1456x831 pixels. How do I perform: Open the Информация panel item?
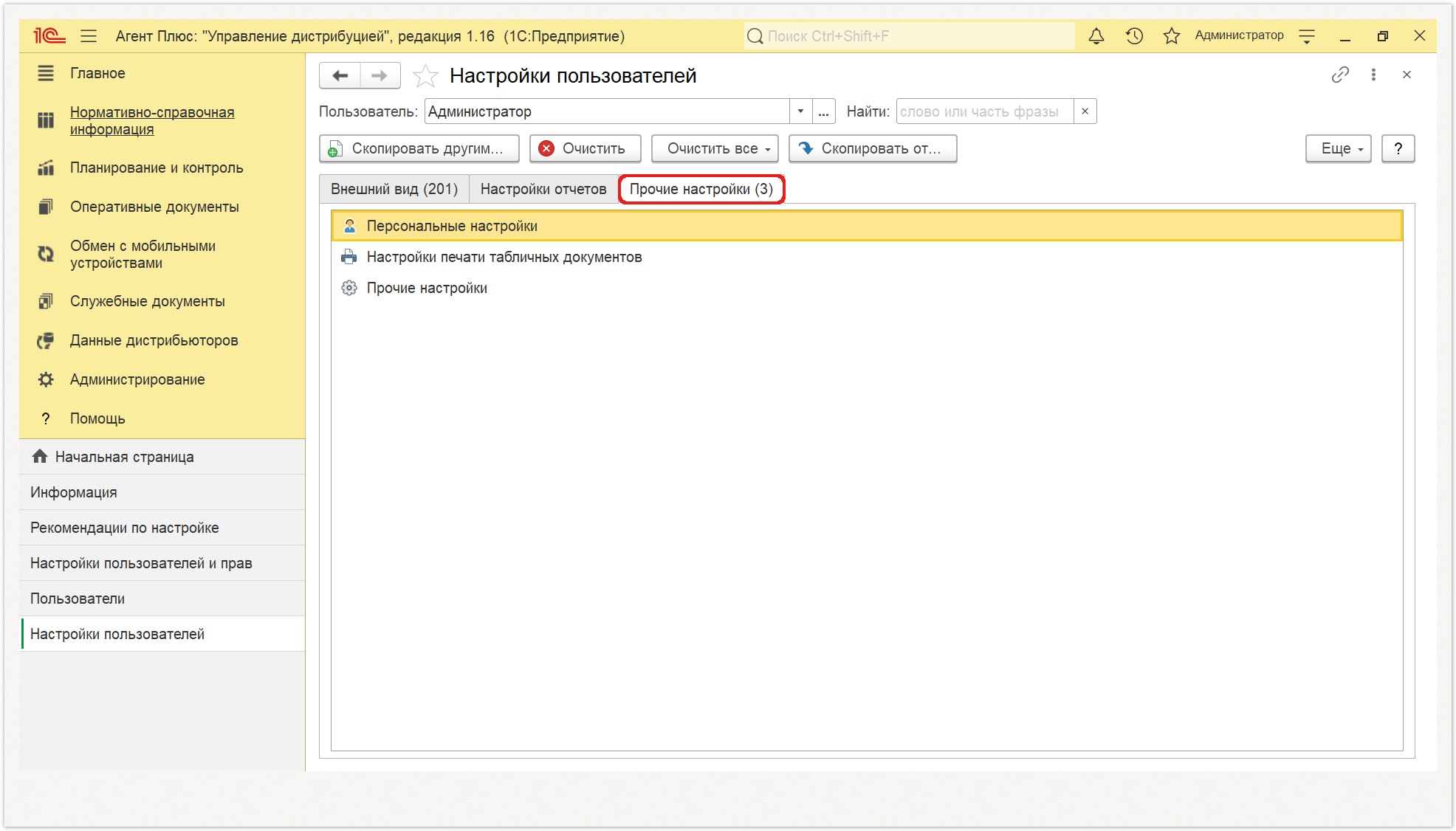click(162, 492)
